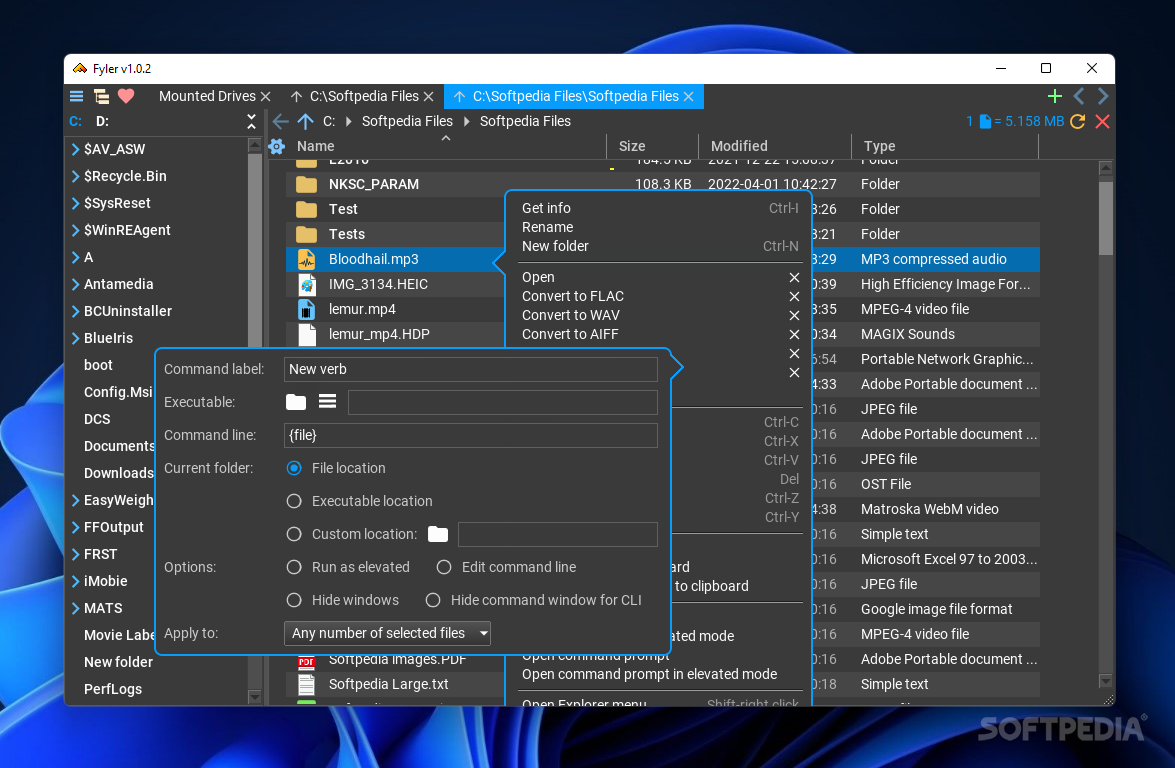The width and height of the screenshot is (1175, 768).
Task: Close the C:\Softpedia Files tab
Action: [x=429, y=97]
